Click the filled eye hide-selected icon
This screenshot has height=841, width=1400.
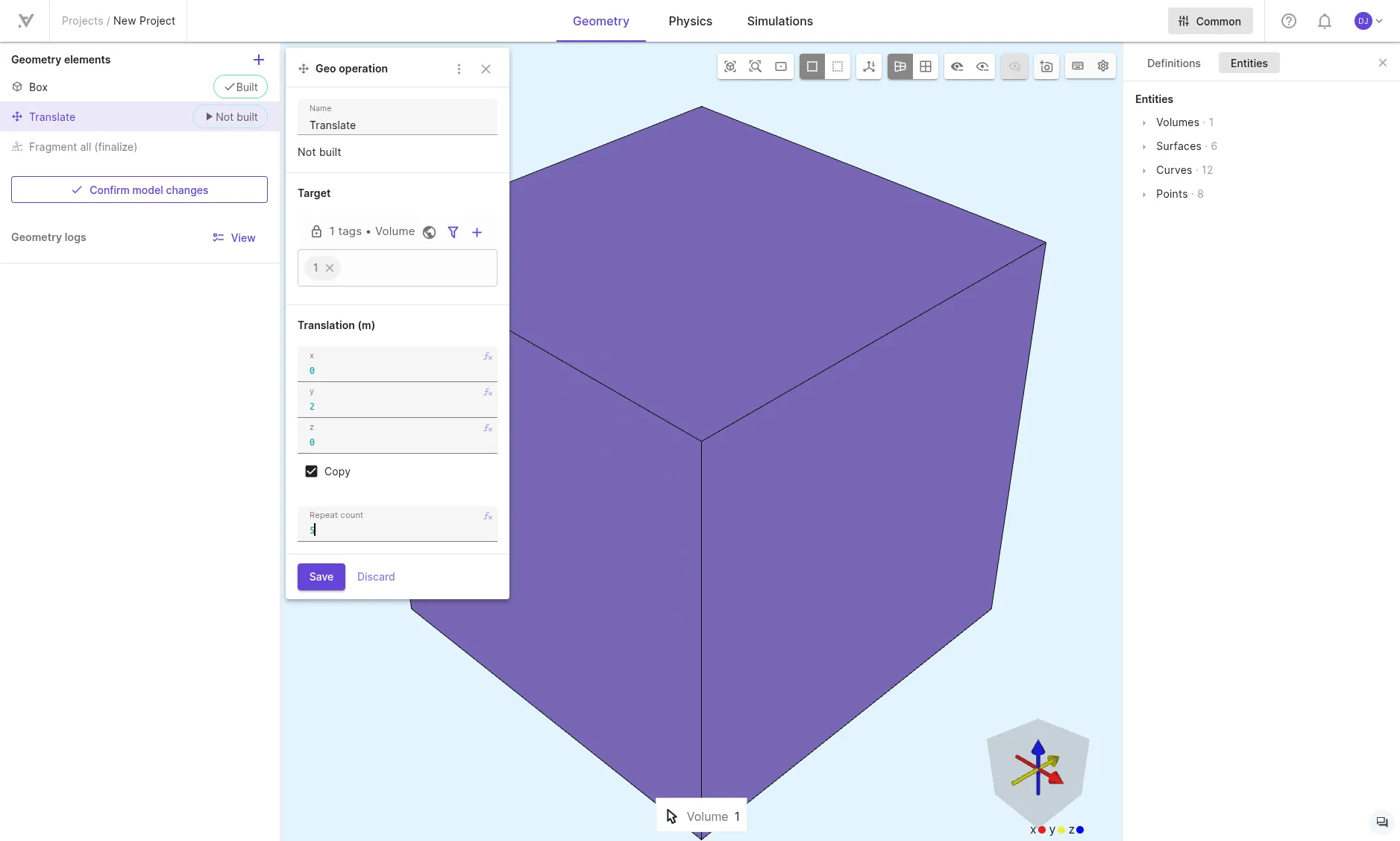pos(957,66)
